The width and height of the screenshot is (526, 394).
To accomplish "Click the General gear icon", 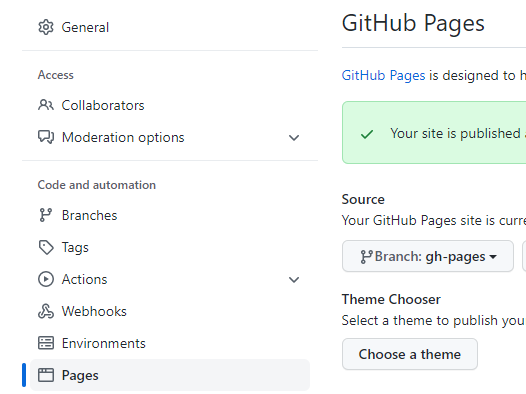I will (x=46, y=27).
